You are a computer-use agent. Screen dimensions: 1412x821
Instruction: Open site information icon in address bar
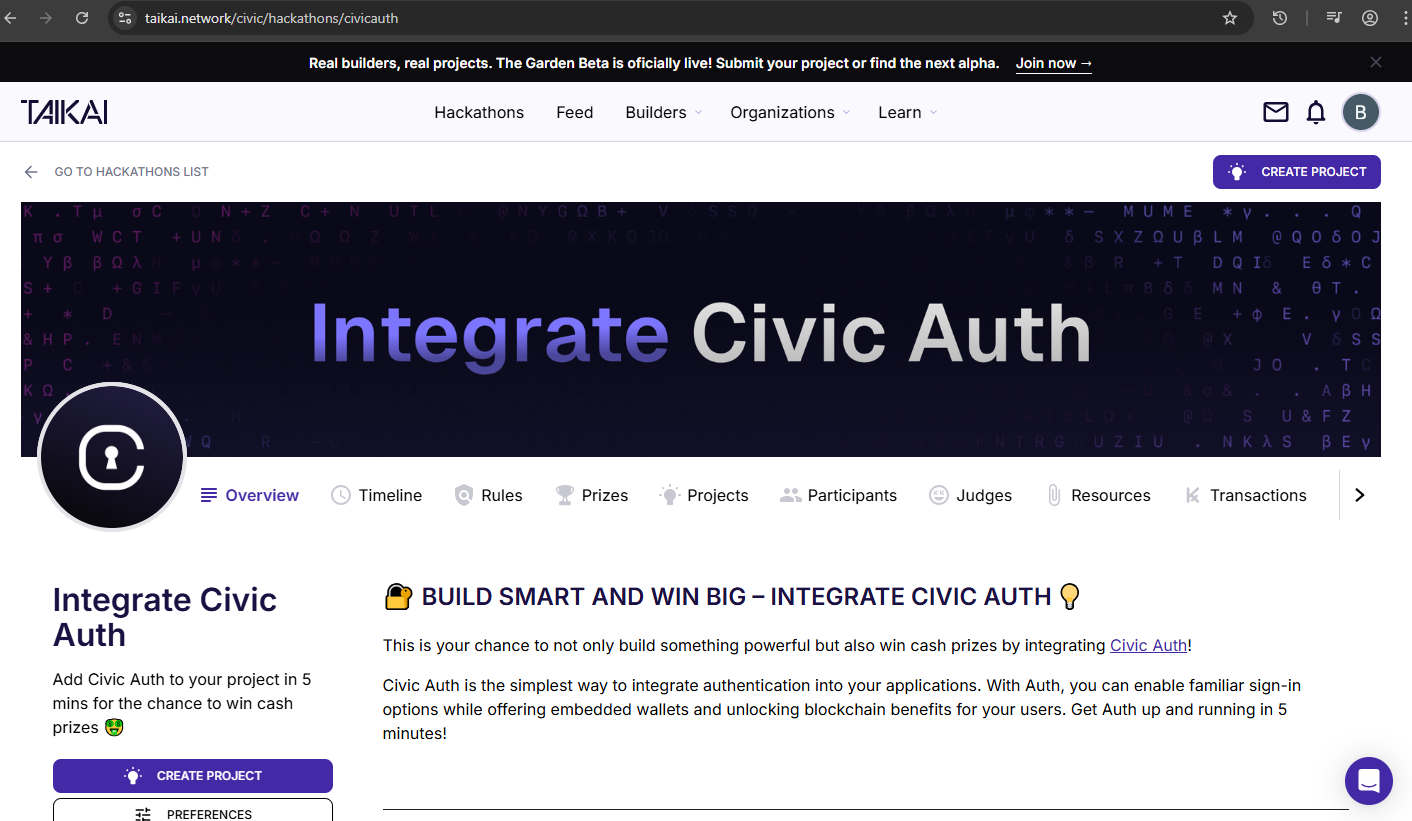tap(124, 18)
